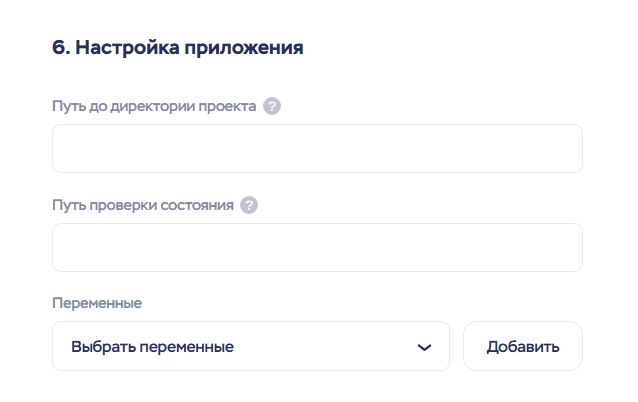638x402 pixels.
Task: Click the "6. Настройка приложения" section heading
Action: click(x=177, y=47)
